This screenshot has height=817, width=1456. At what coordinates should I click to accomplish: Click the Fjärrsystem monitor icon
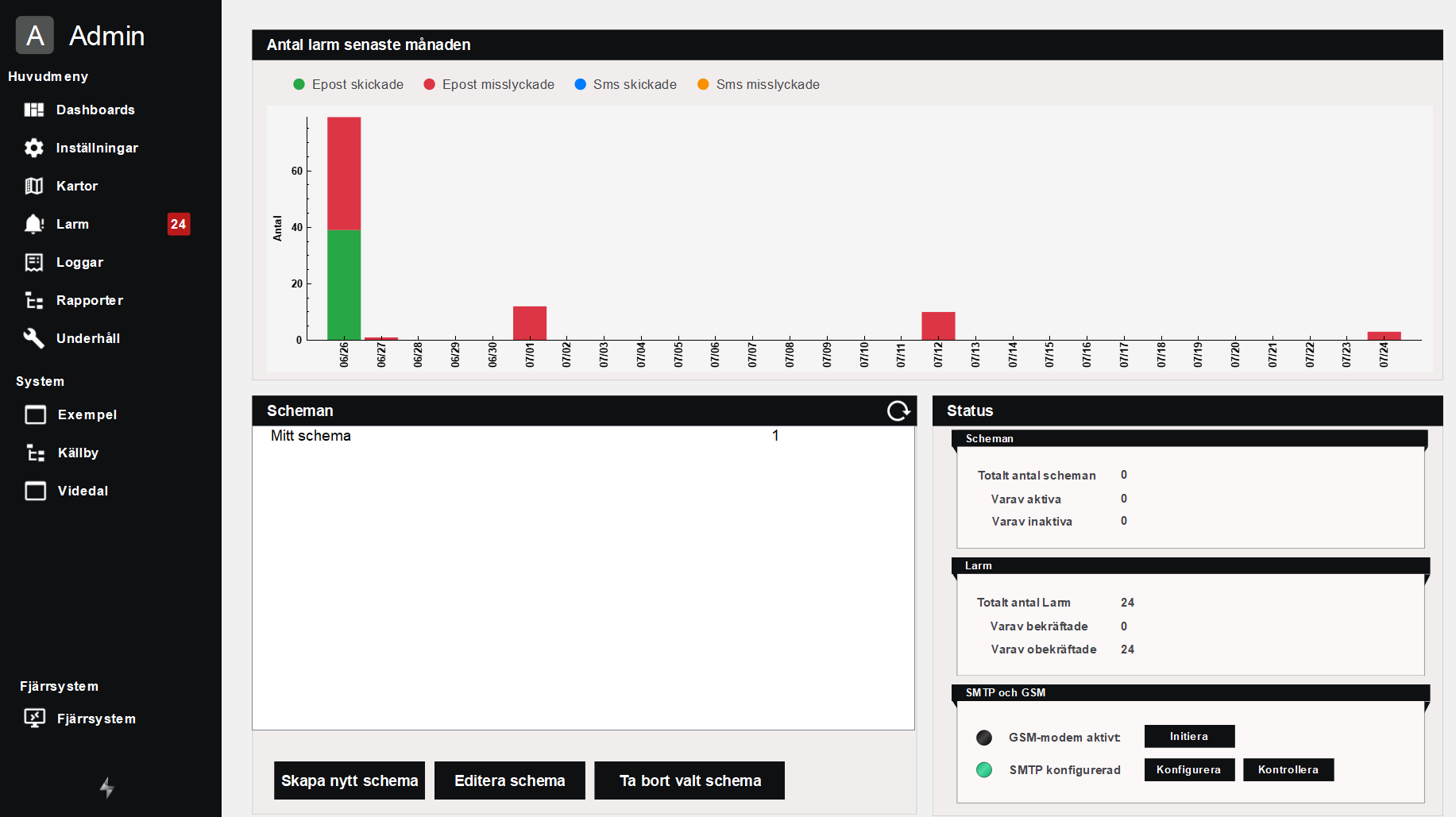[x=34, y=719]
